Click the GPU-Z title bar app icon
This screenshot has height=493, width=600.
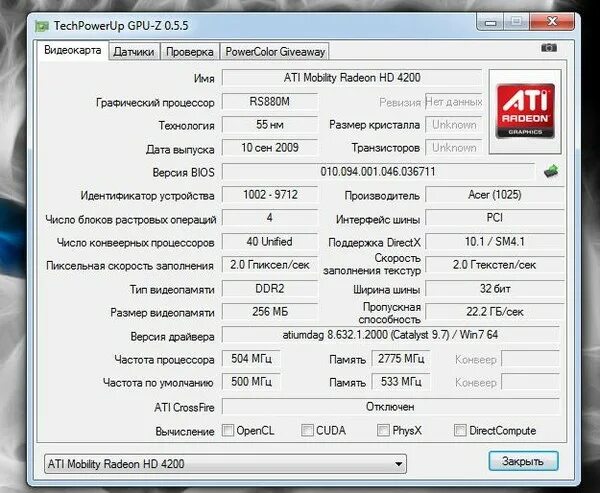click(42, 26)
